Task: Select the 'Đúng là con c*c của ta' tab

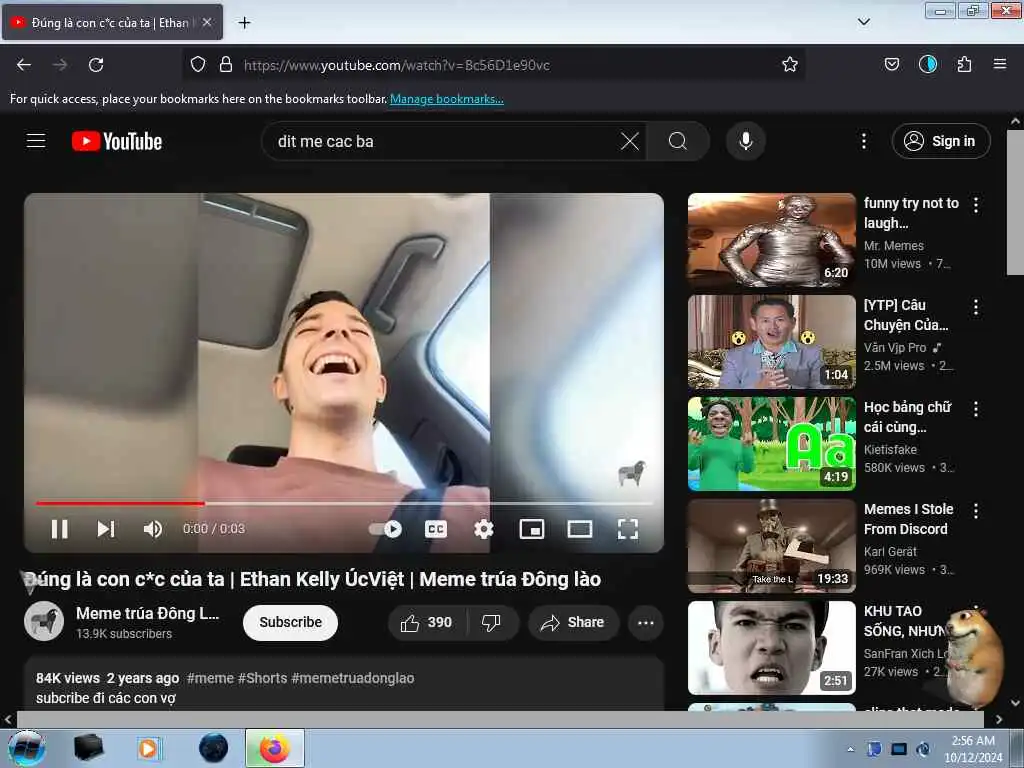Action: click(x=112, y=22)
